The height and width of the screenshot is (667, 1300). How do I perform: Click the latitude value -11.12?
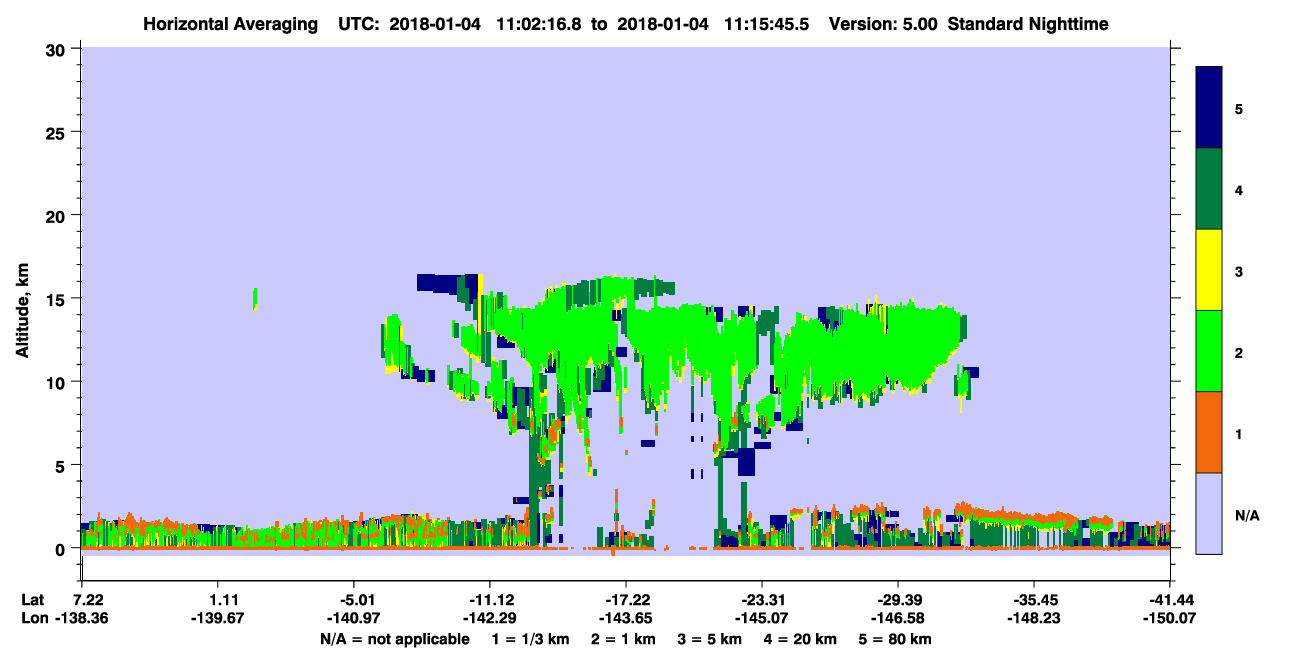point(490,600)
